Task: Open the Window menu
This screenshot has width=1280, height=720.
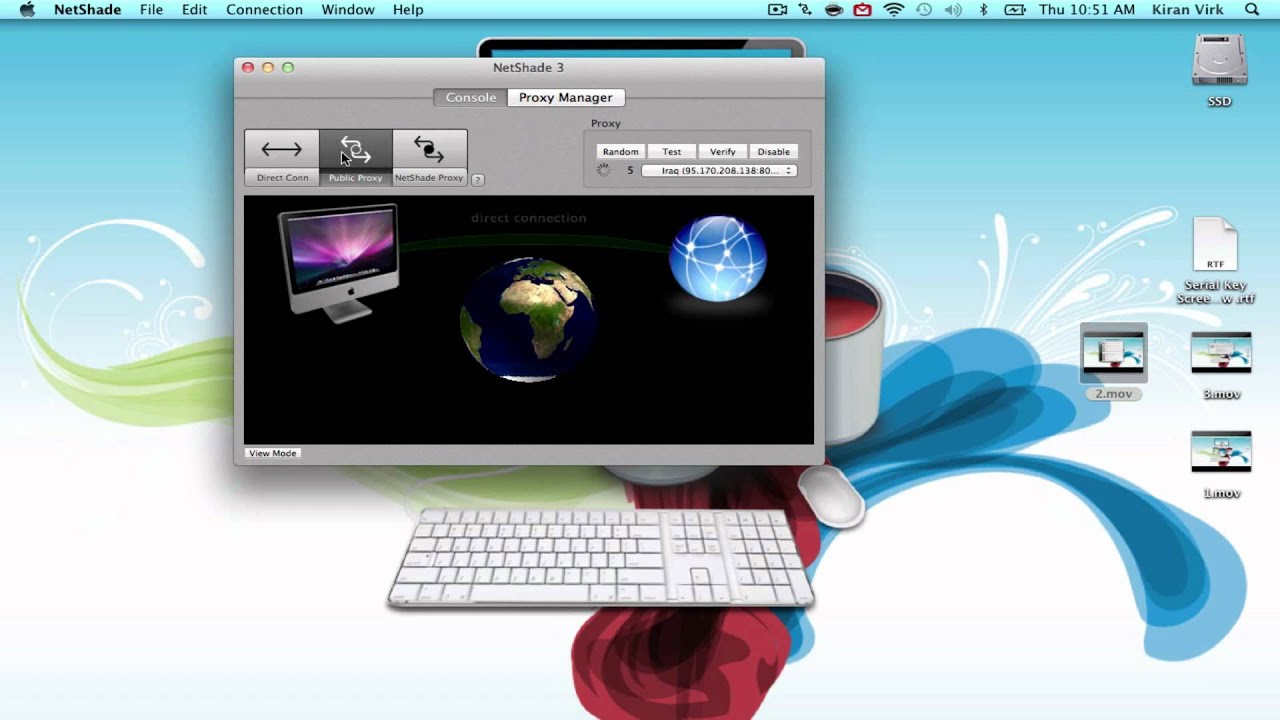Action: (348, 10)
